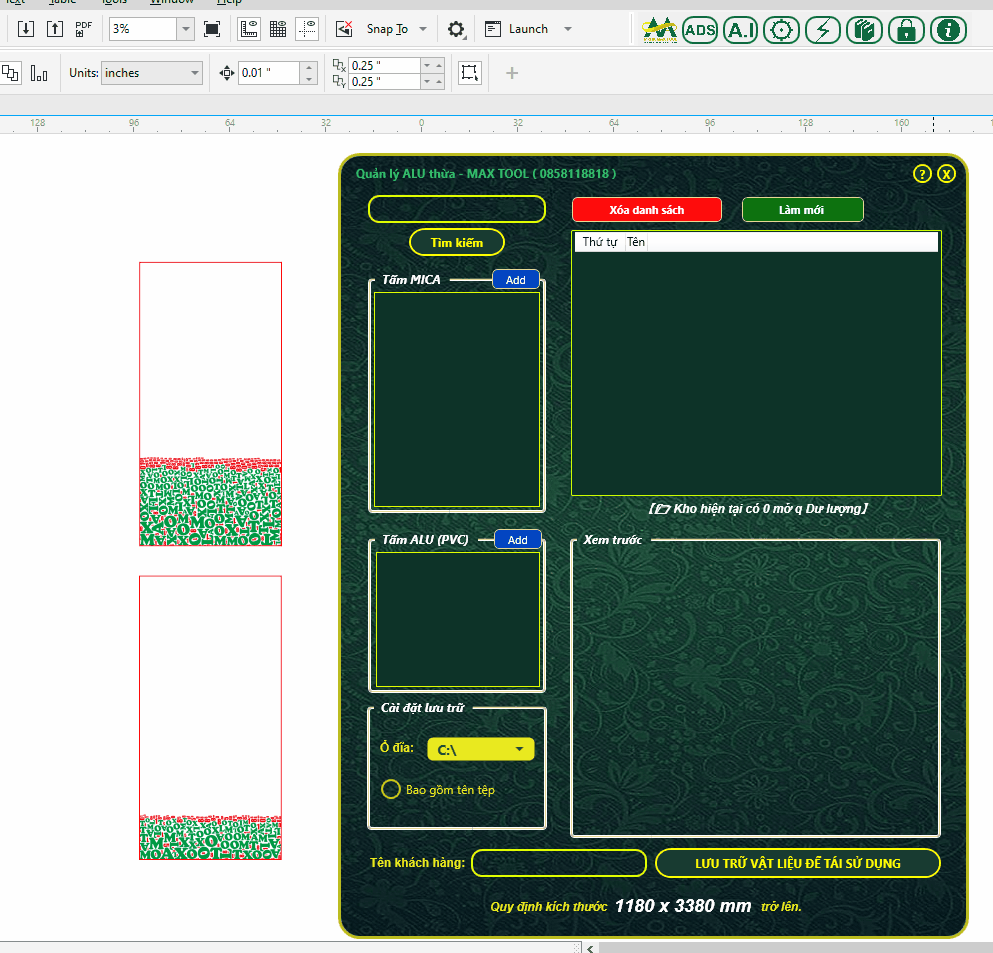Open the A.I plugin tool
This screenshot has width=993, height=953.
[741, 30]
